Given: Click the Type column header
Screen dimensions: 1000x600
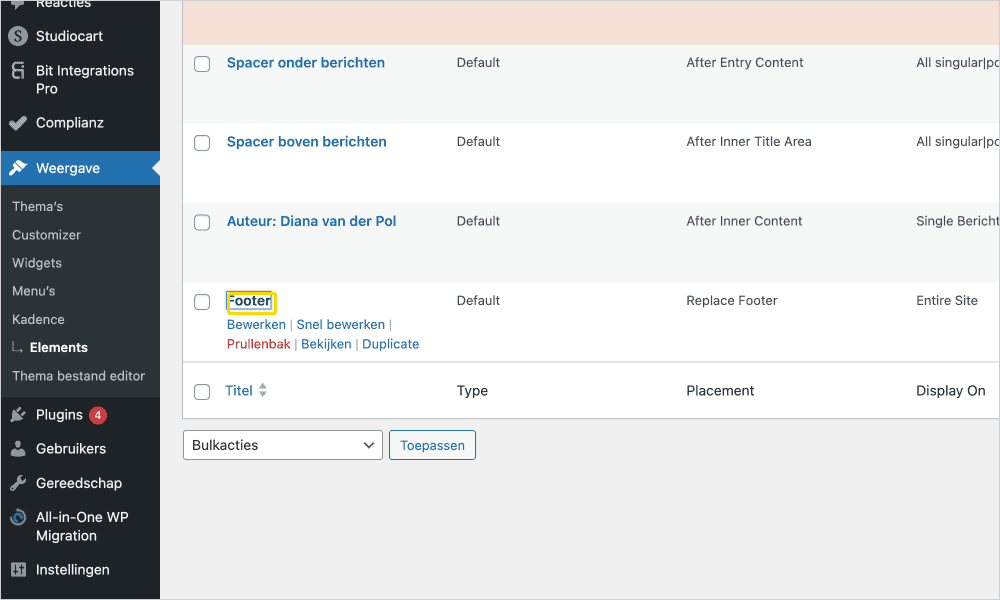Looking at the screenshot, I should click(472, 391).
